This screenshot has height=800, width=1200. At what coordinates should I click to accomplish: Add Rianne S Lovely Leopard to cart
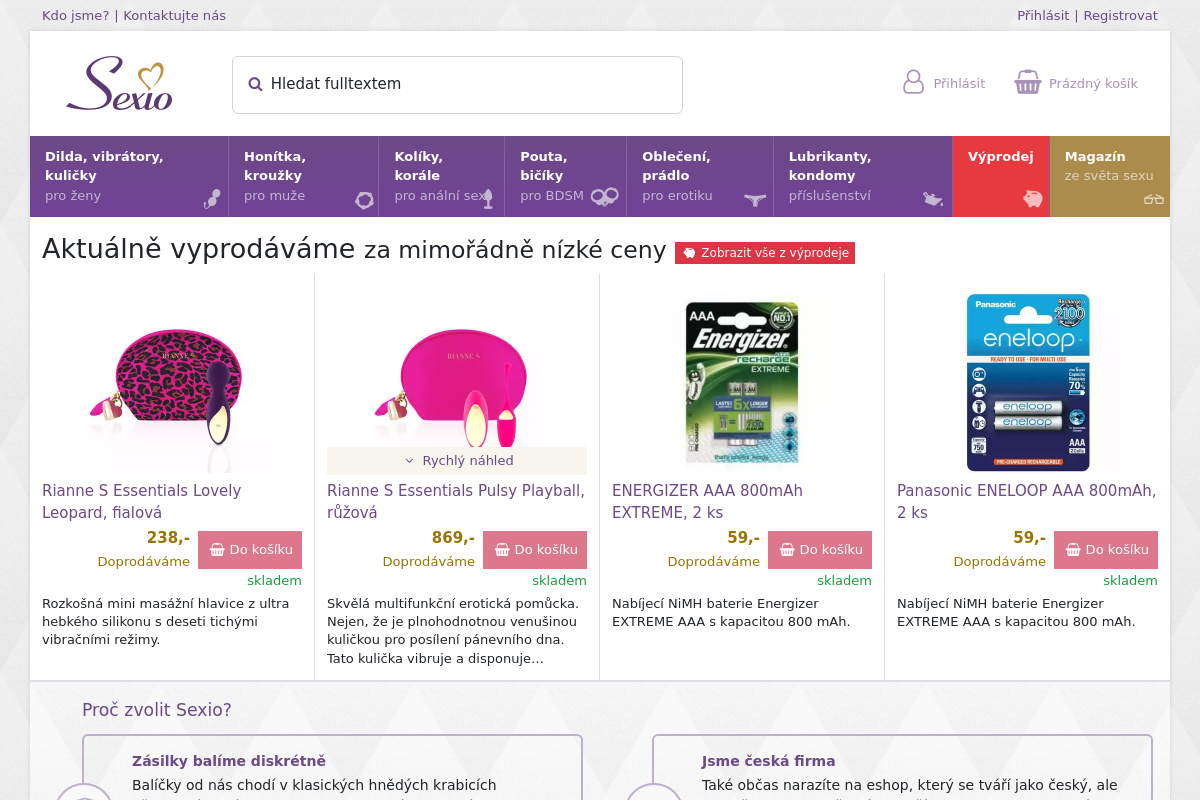250,550
